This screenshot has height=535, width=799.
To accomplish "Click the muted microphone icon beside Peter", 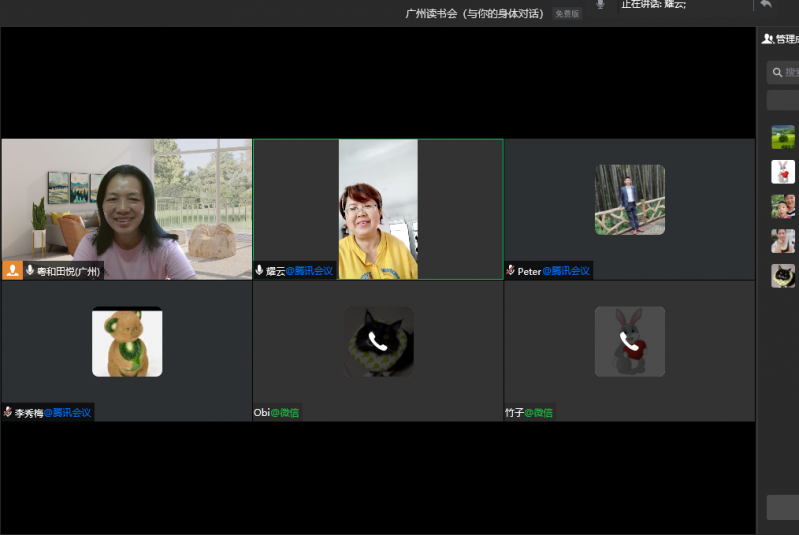I will tap(511, 270).
